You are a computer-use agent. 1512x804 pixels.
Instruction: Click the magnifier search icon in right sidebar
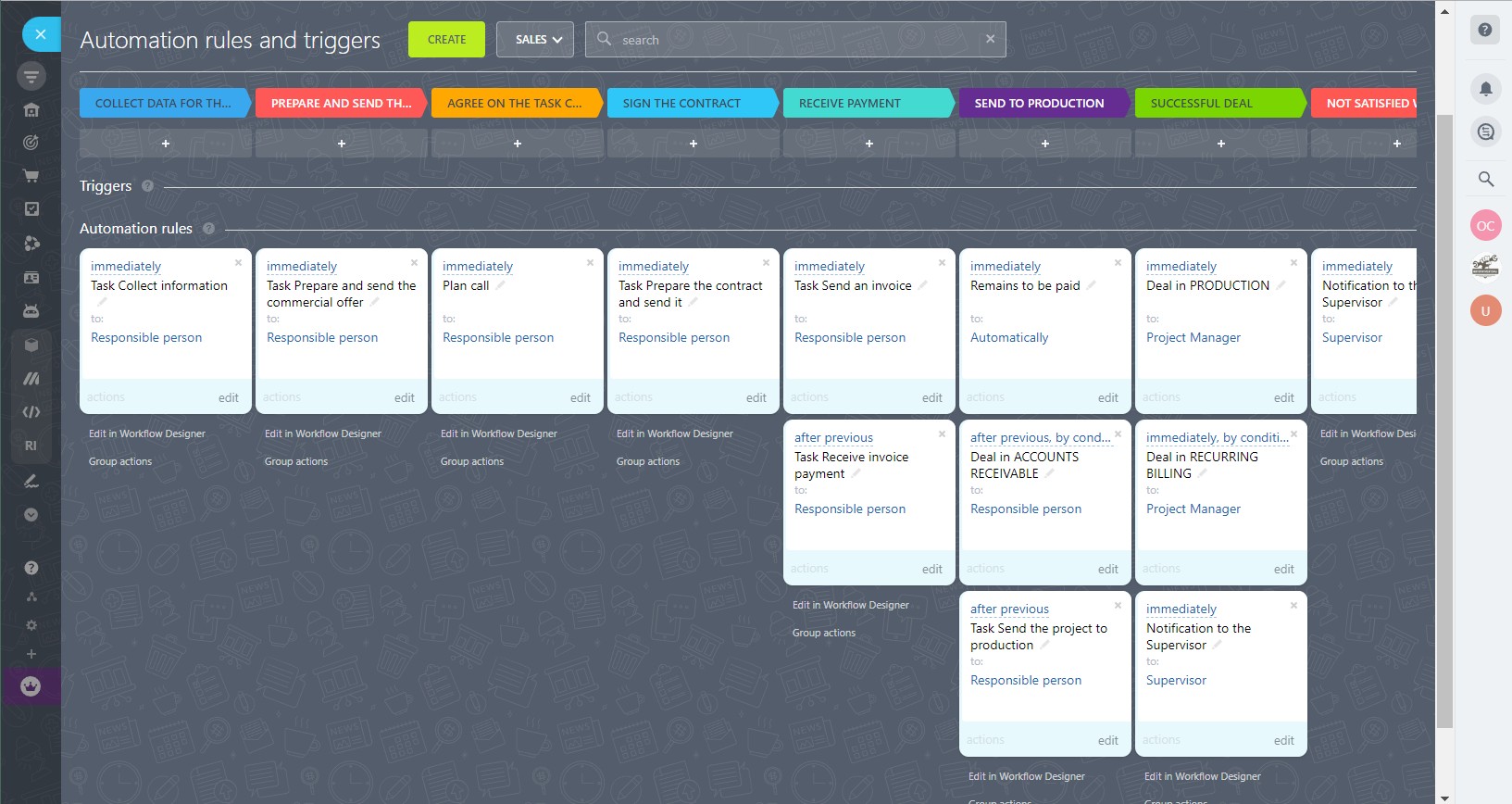(x=1485, y=179)
